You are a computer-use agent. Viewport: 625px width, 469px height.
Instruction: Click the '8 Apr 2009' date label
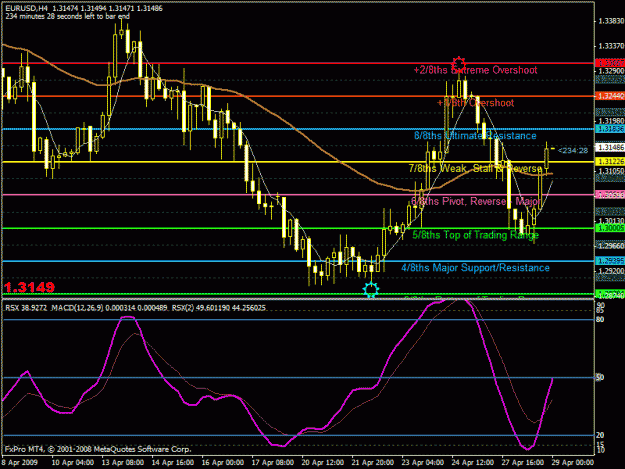point(20,463)
